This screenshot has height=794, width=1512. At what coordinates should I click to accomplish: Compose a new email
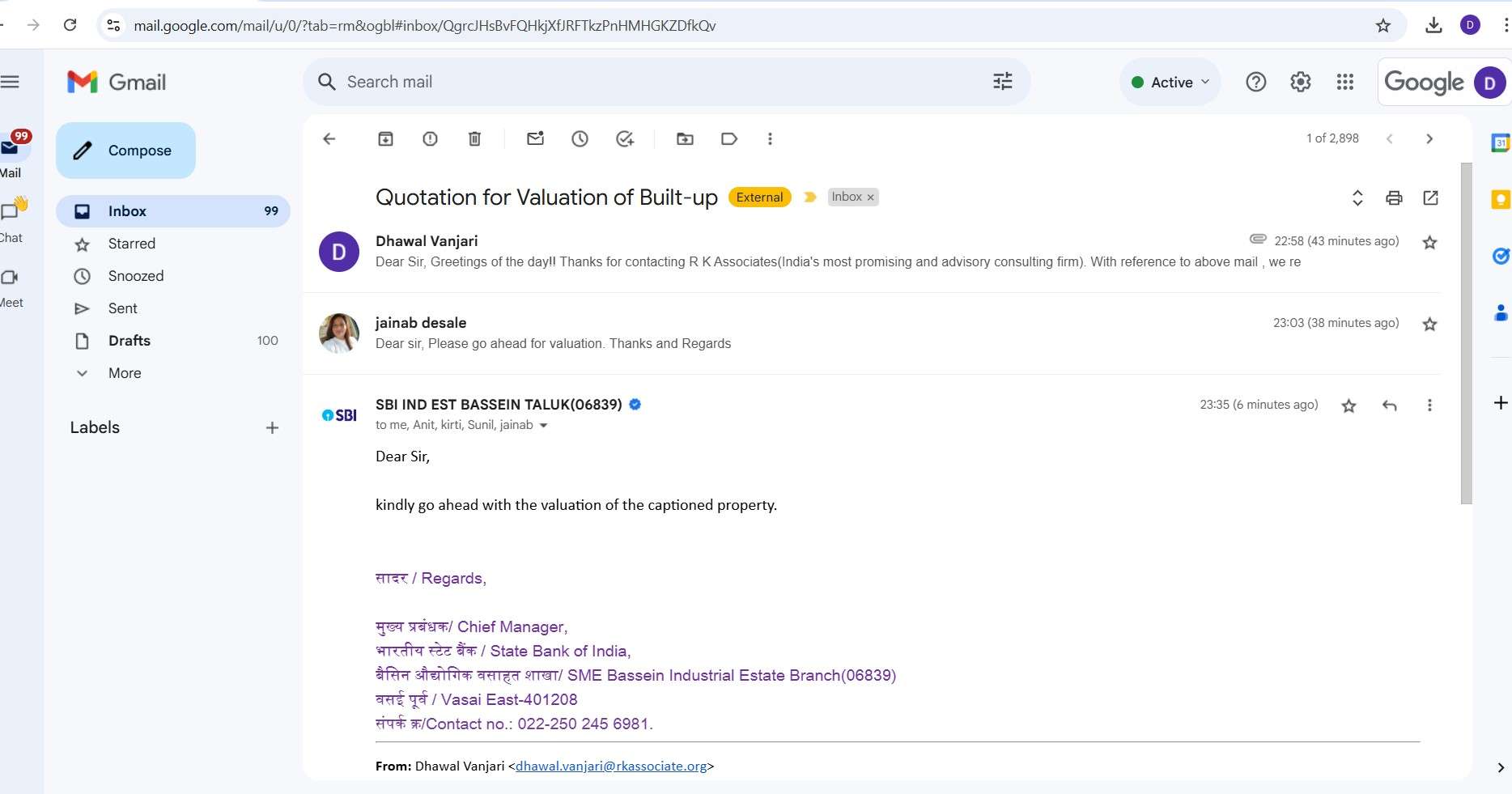tap(125, 151)
